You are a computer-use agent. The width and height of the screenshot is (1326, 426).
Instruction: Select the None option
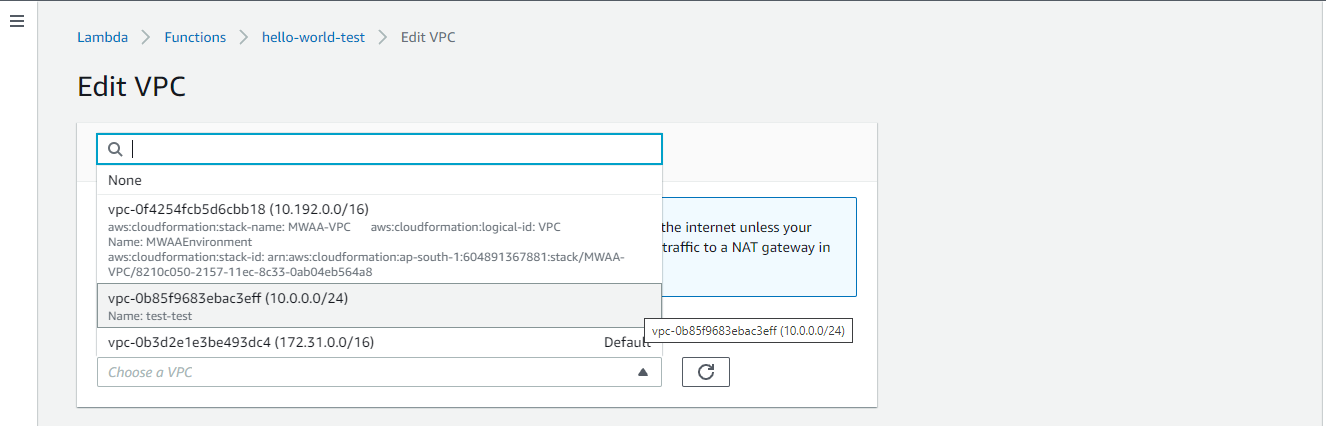coord(125,180)
